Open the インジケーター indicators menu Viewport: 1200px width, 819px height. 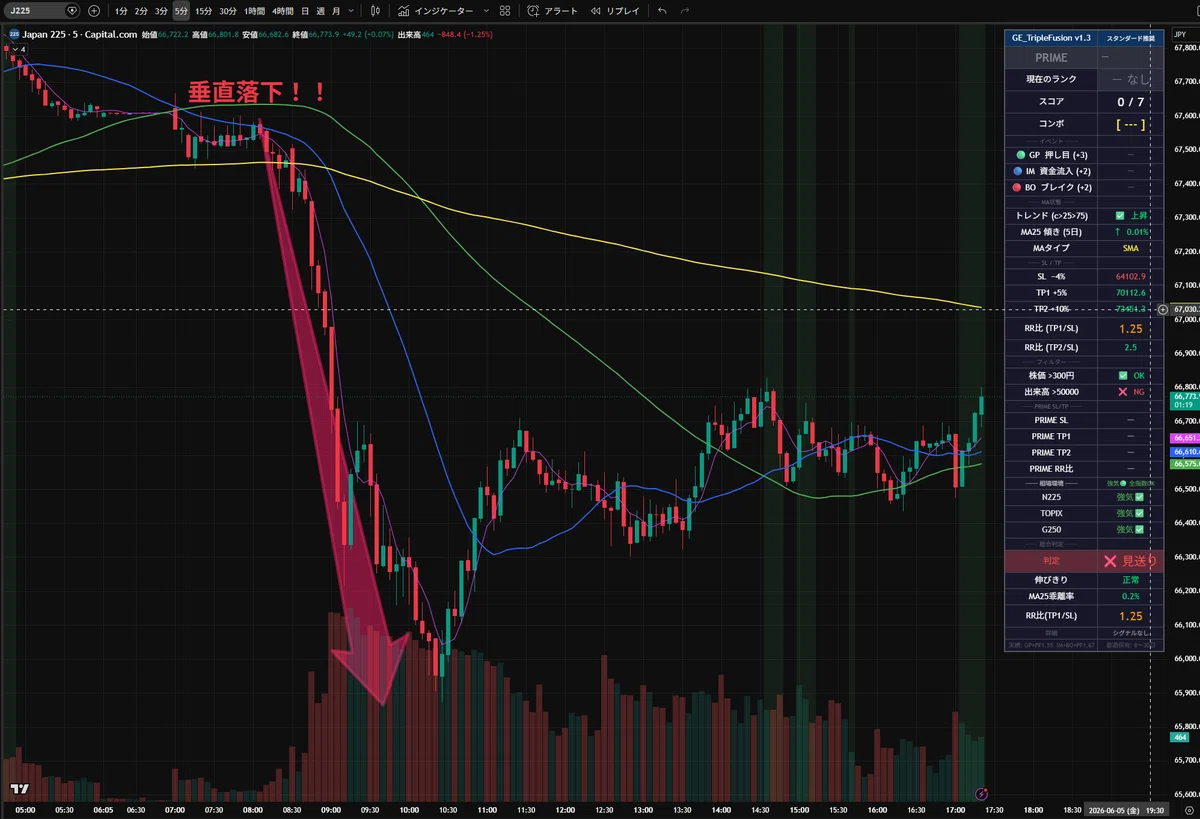[x=436, y=11]
